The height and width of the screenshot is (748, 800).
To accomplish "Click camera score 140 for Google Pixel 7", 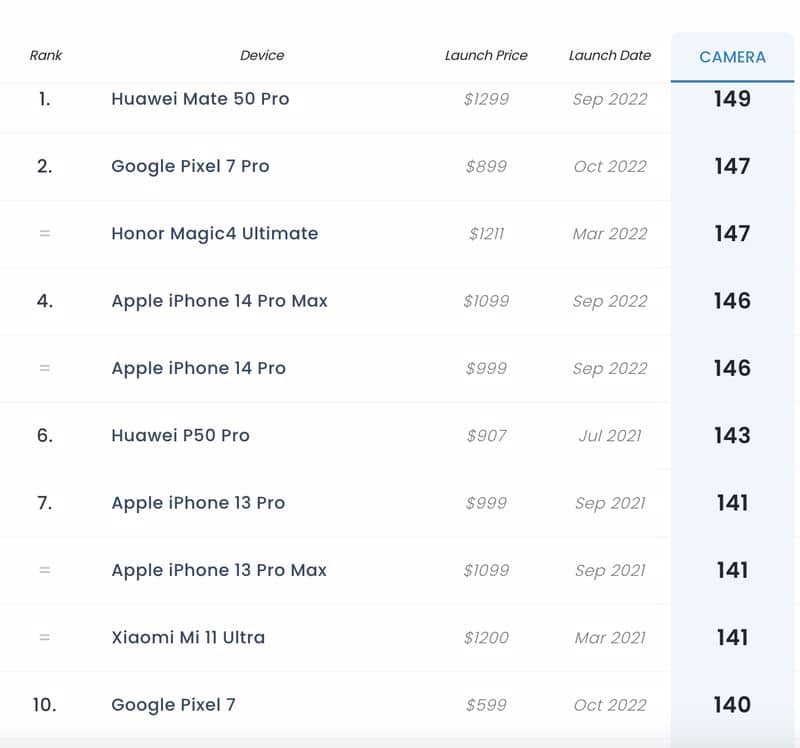I will click(x=732, y=705).
